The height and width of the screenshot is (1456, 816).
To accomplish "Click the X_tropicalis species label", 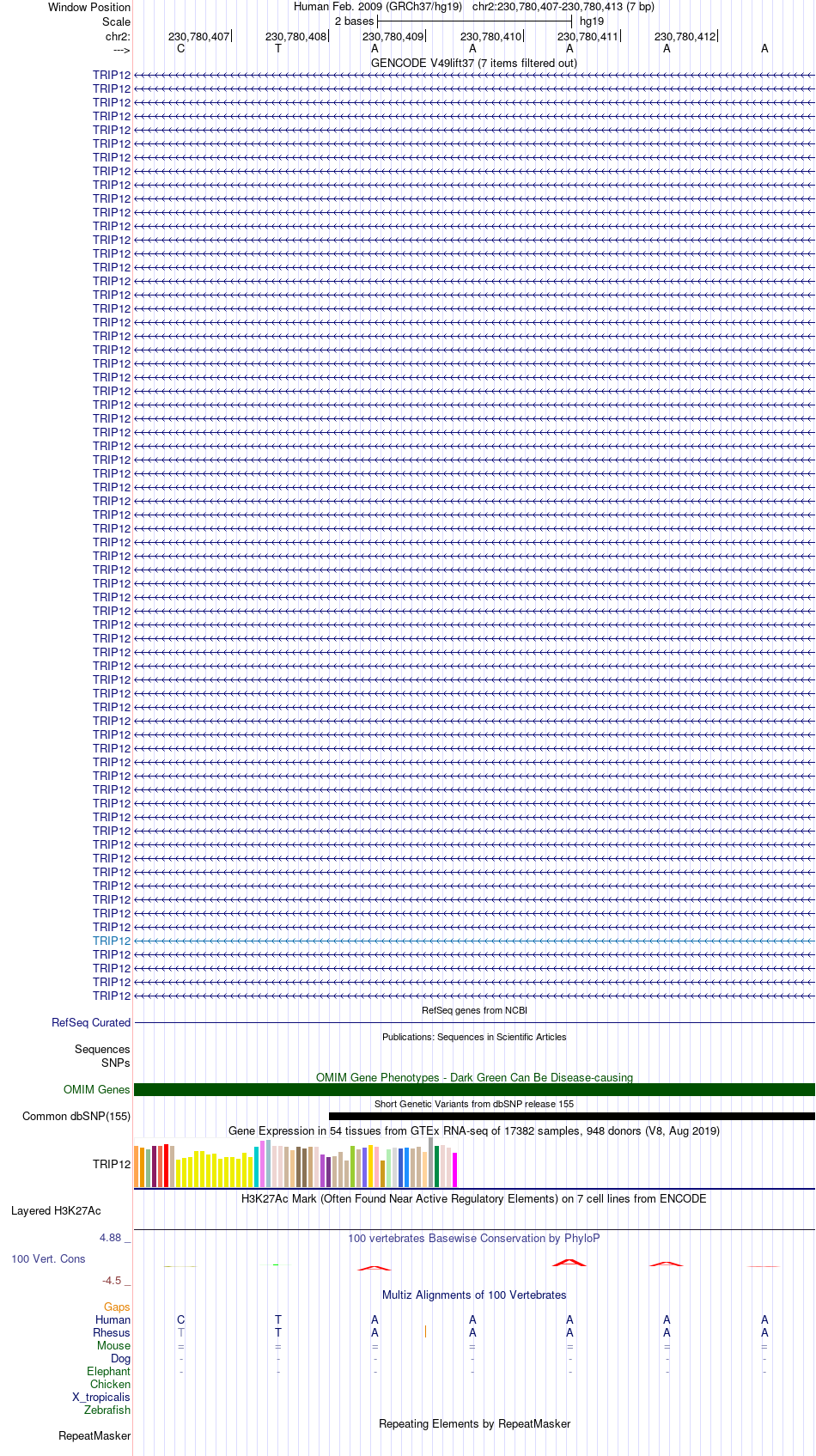I will [101, 1397].
